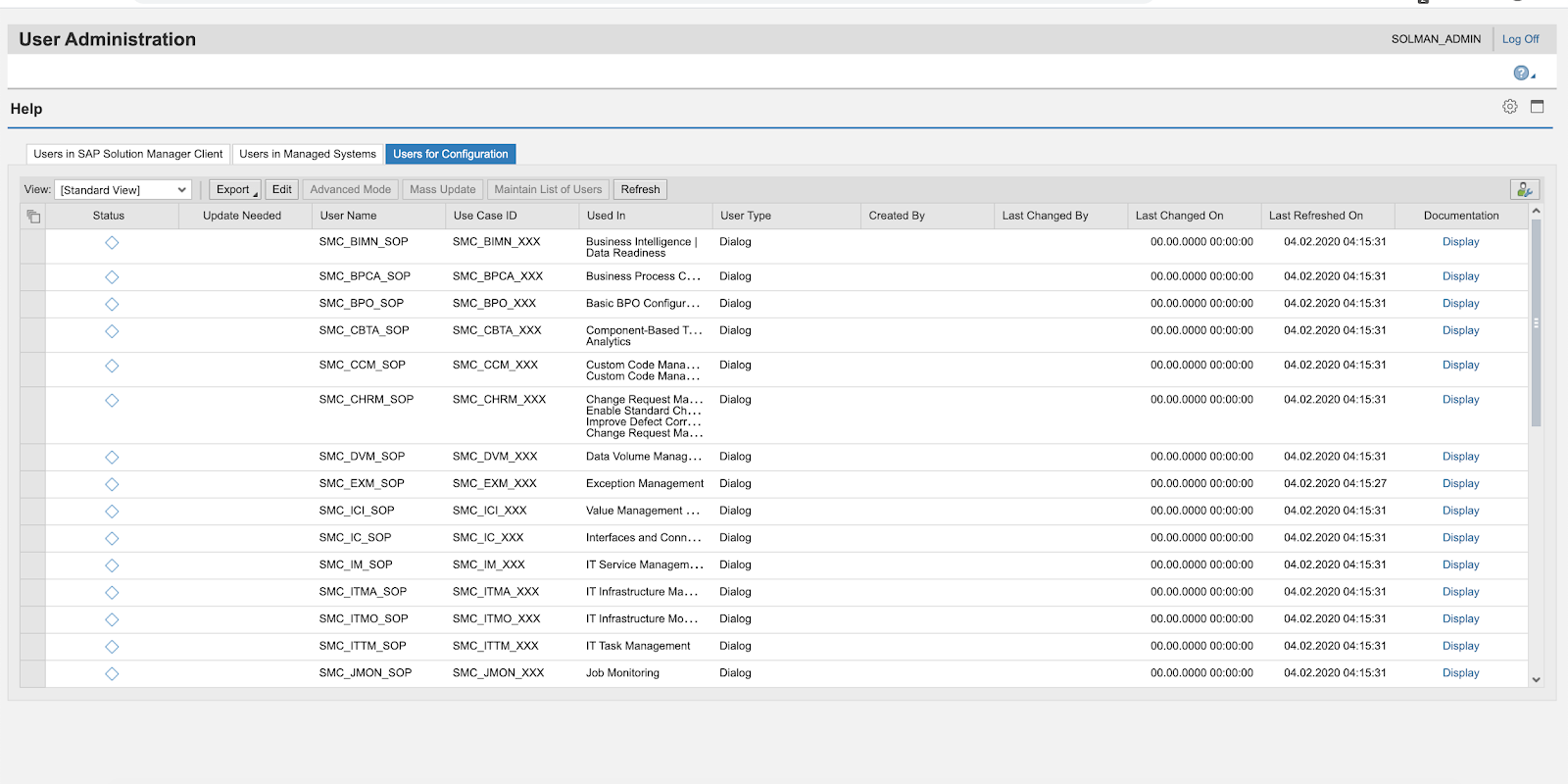
Task: Click status diamond for SMC_CCM_SOP
Action: 112,366
